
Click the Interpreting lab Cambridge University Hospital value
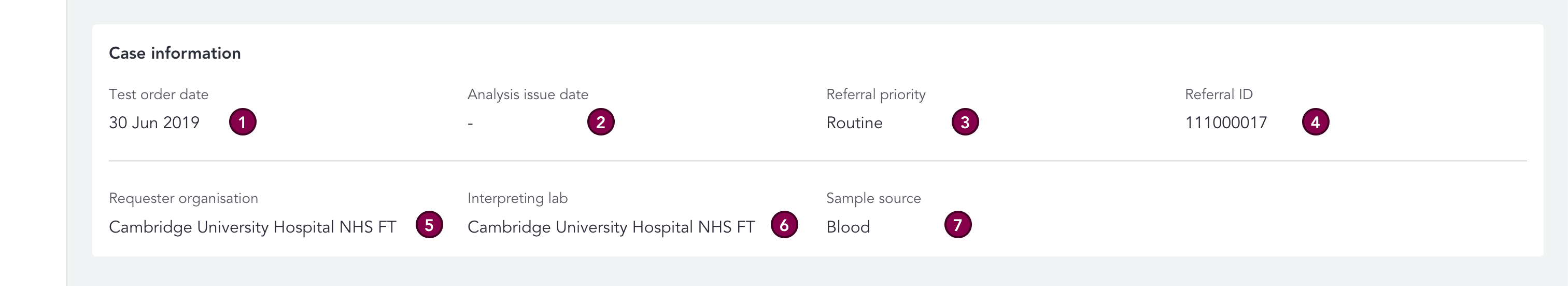click(611, 227)
